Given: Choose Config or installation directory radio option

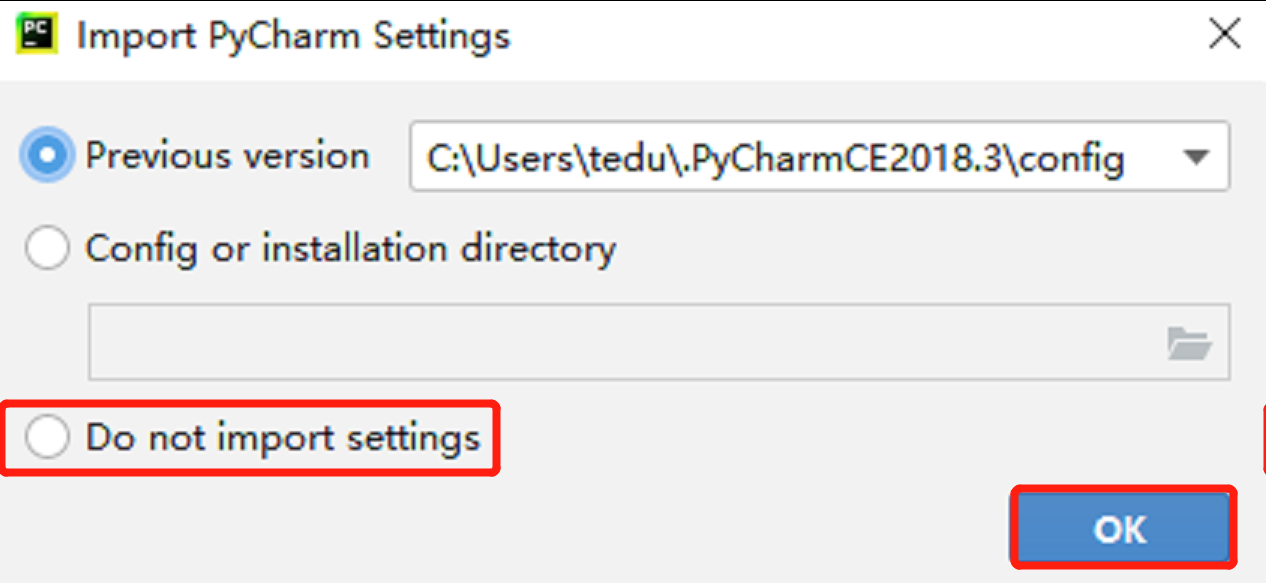Looking at the screenshot, I should (48, 248).
